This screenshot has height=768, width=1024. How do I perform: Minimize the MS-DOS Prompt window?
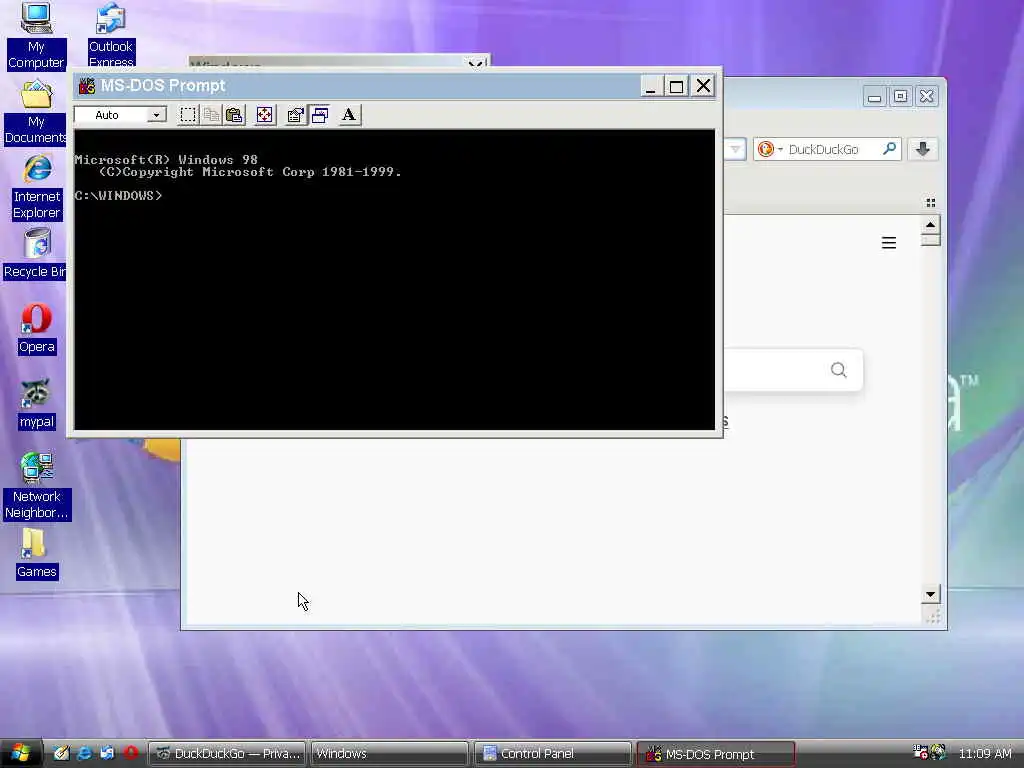coord(650,86)
